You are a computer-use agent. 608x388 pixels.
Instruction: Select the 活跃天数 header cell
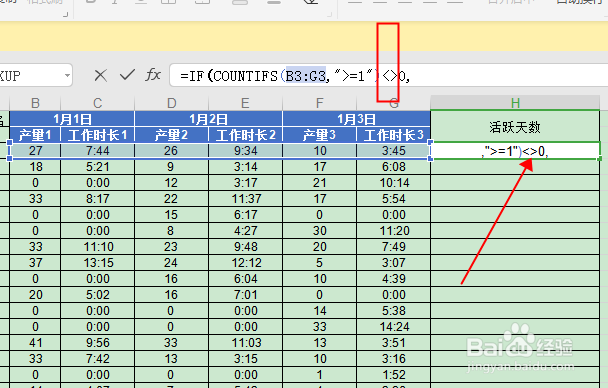(515, 127)
